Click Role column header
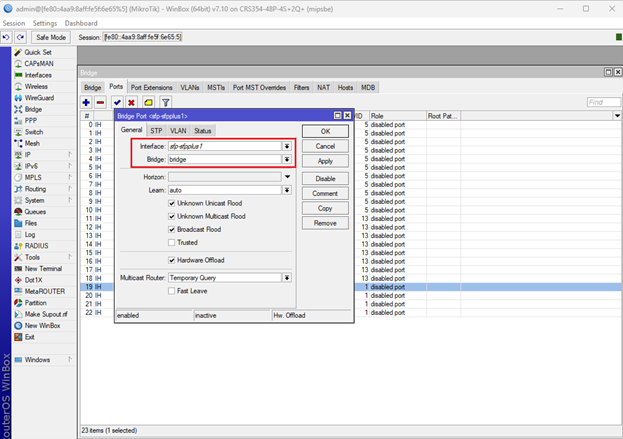 397,116
